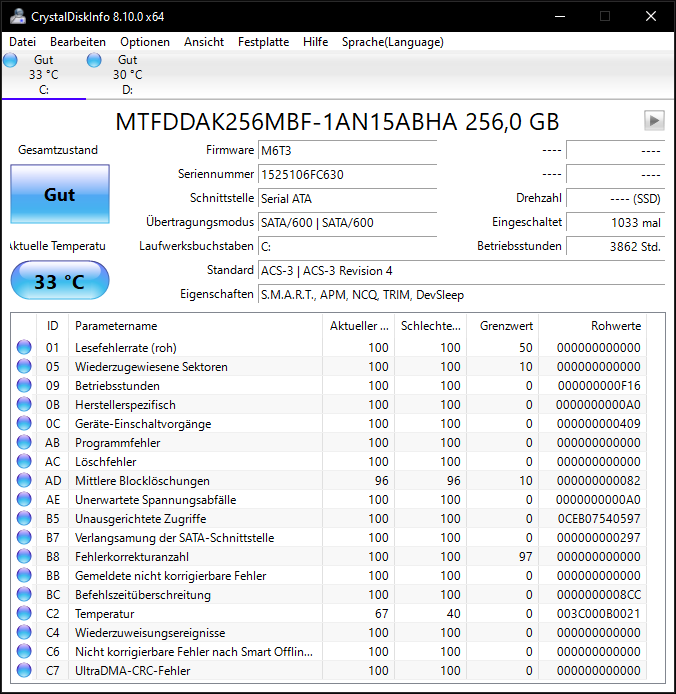Click raw value 0CEB07540597
676x694 pixels.
pyautogui.click(x=599, y=519)
